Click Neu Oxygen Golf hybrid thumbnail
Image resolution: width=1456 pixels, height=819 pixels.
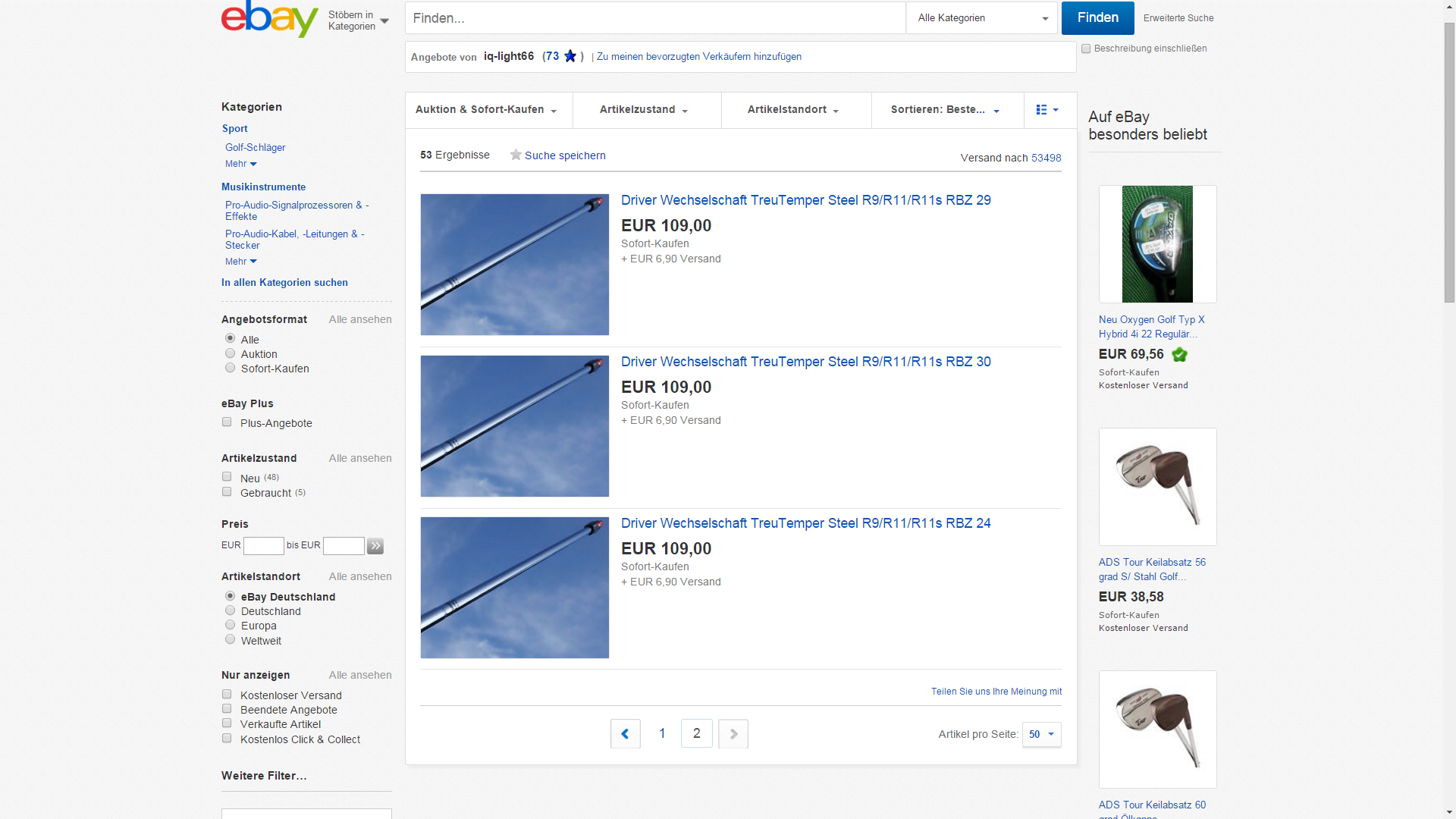(1157, 244)
